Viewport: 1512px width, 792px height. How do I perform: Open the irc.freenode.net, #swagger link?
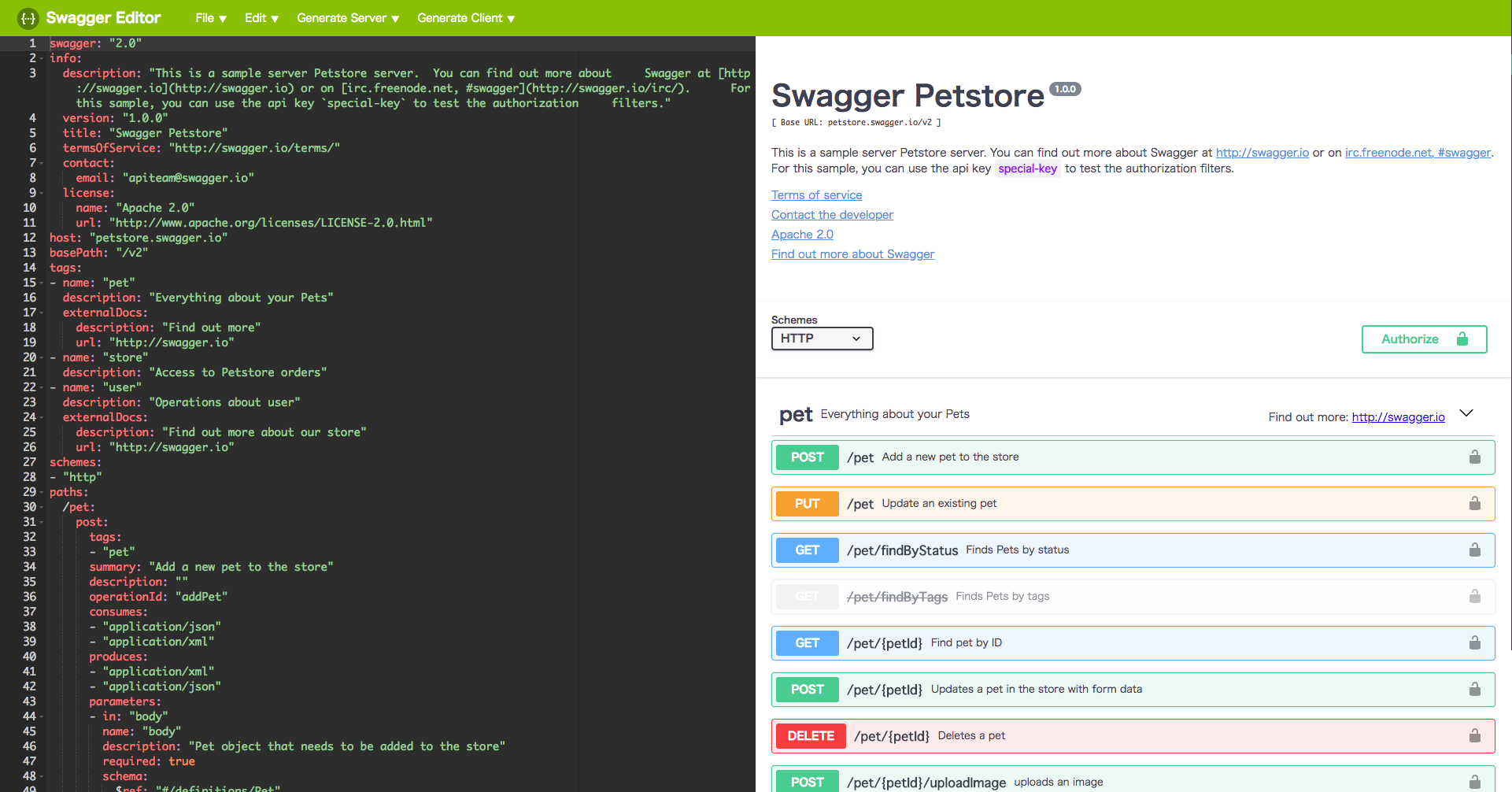[1418, 153]
